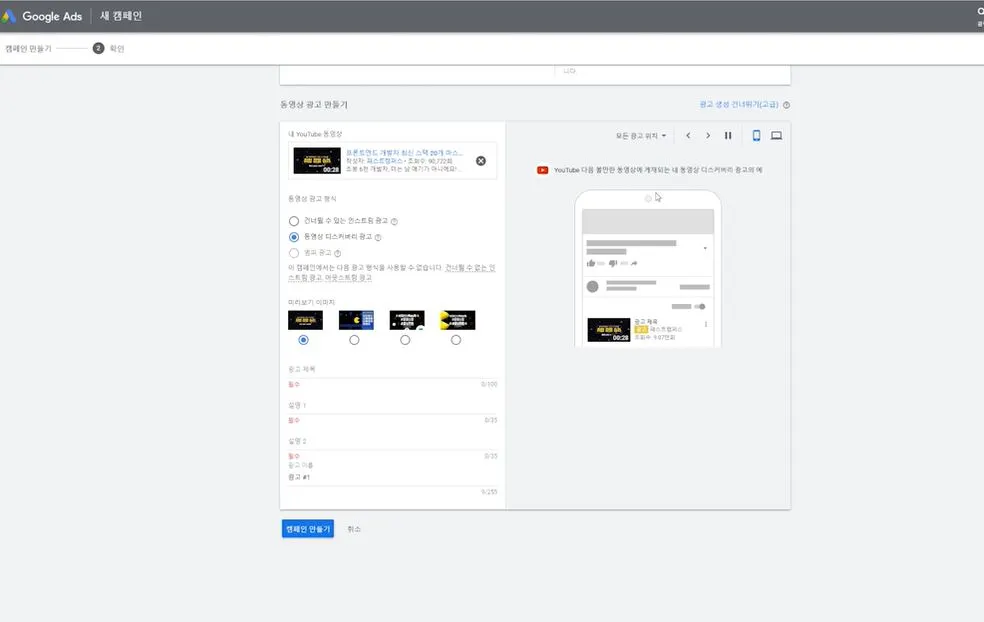This screenshot has width=984, height=622.
Task: Select non-skippable in-stream ad format
Action: [294, 221]
